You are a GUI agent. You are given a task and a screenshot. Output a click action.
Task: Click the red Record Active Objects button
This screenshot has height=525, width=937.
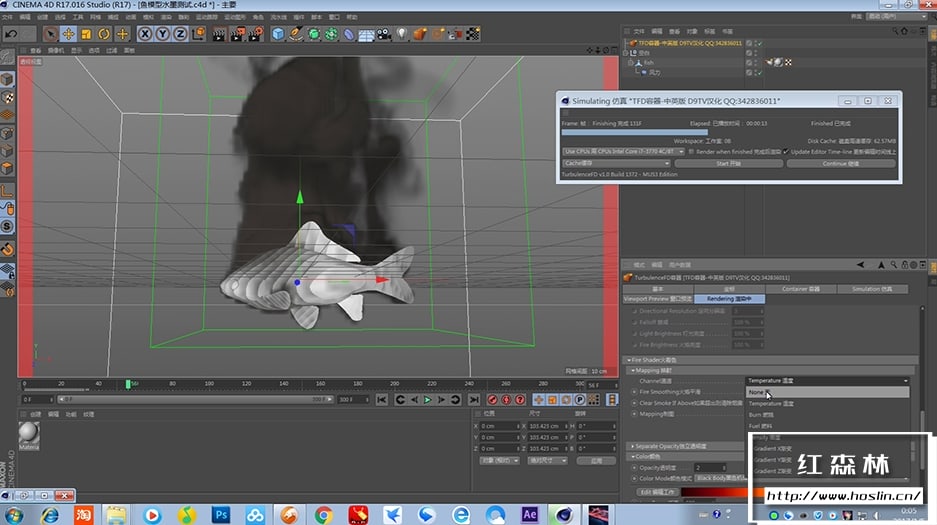pyautogui.click(x=492, y=400)
